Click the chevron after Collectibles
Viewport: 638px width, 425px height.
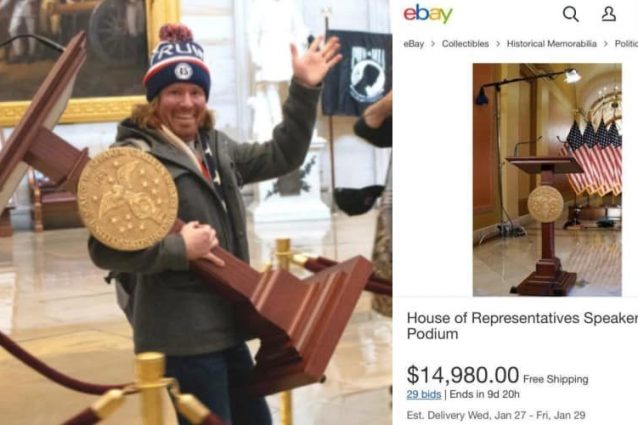tap(498, 44)
